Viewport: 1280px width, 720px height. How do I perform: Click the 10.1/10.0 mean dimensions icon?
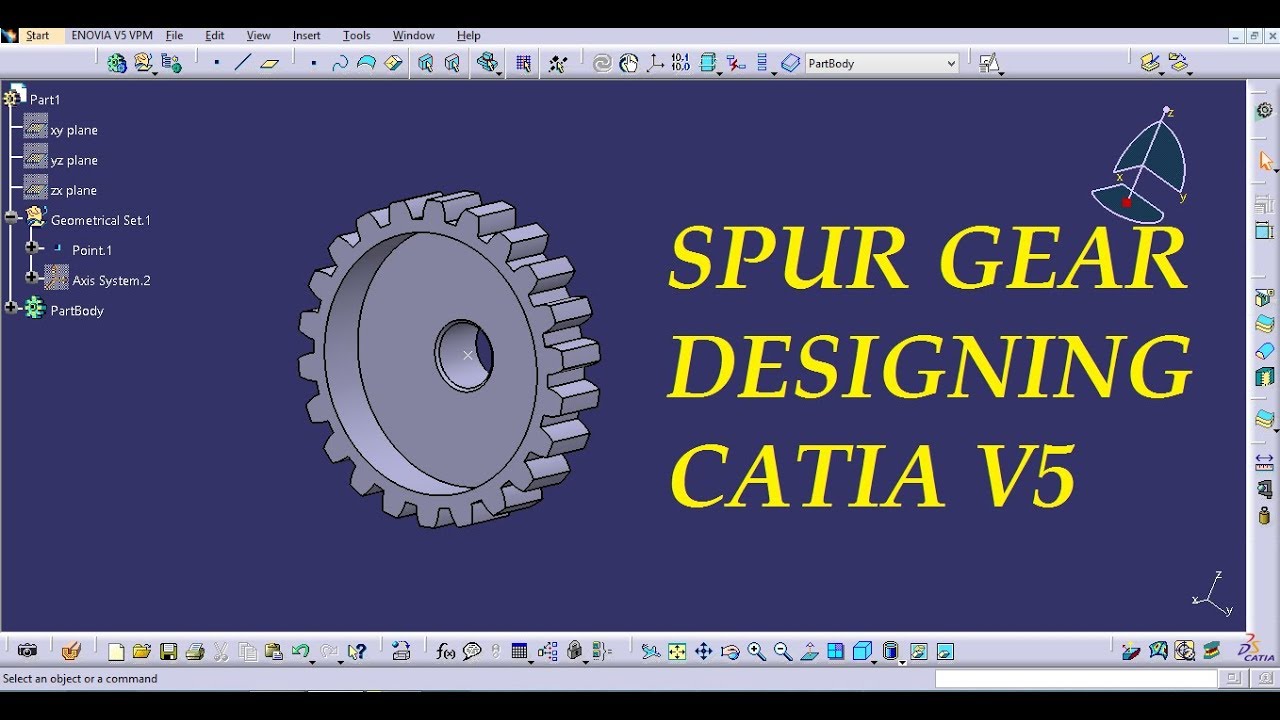680,63
